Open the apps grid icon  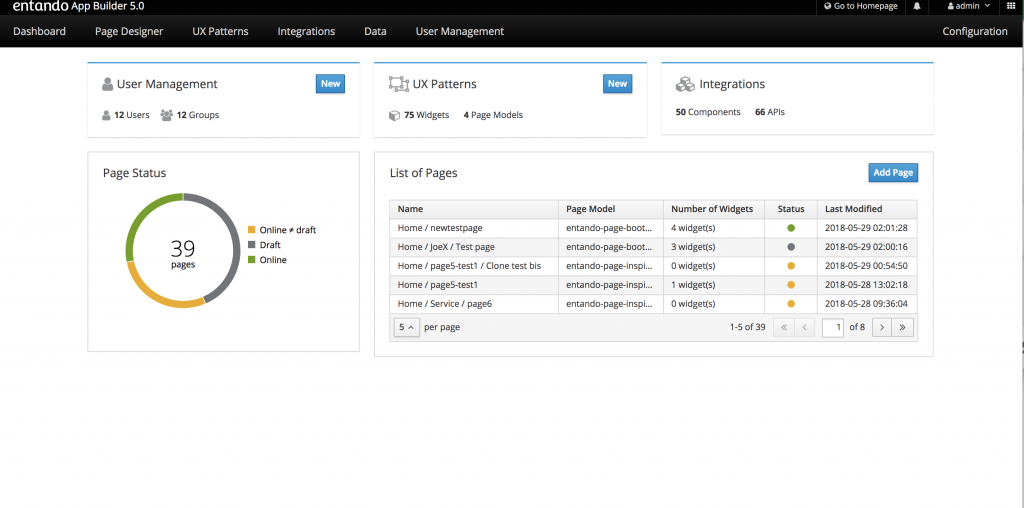coord(1011,6)
